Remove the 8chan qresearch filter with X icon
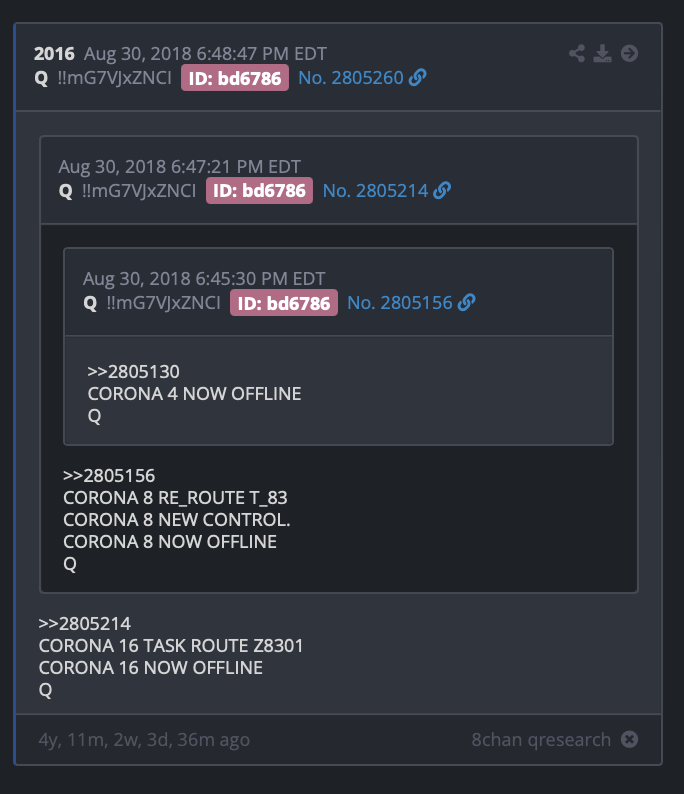Viewport: 684px width, 794px height. tap(629, 739)
